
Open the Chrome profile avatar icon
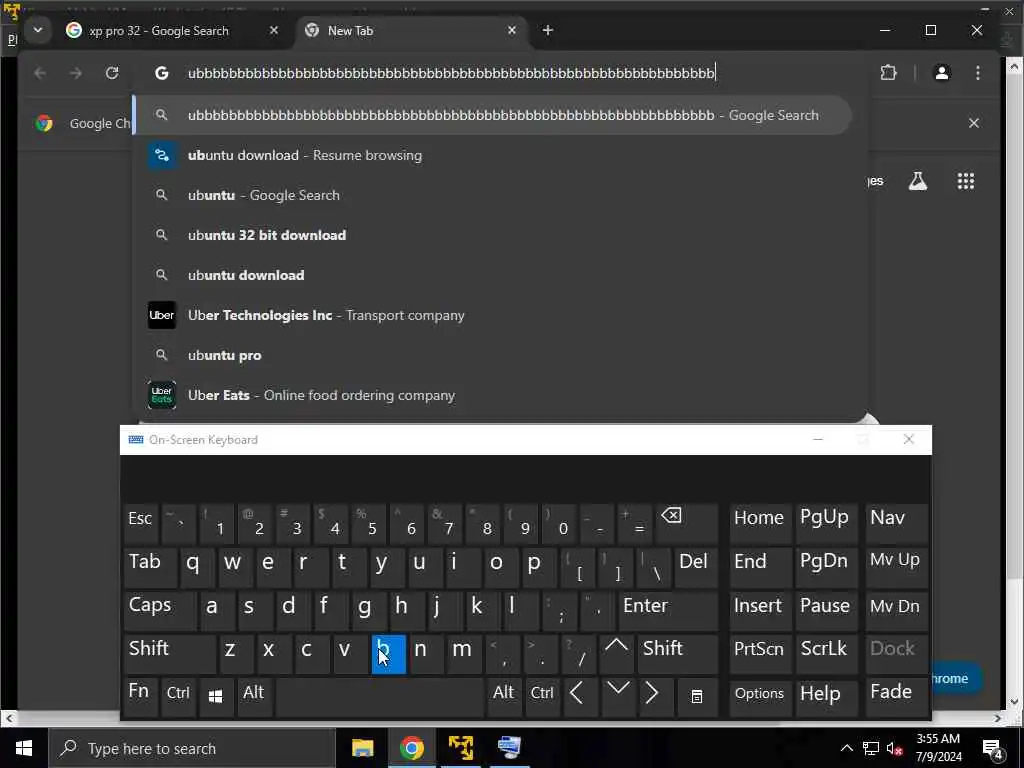pyautogui.click(x=942, y=73)
